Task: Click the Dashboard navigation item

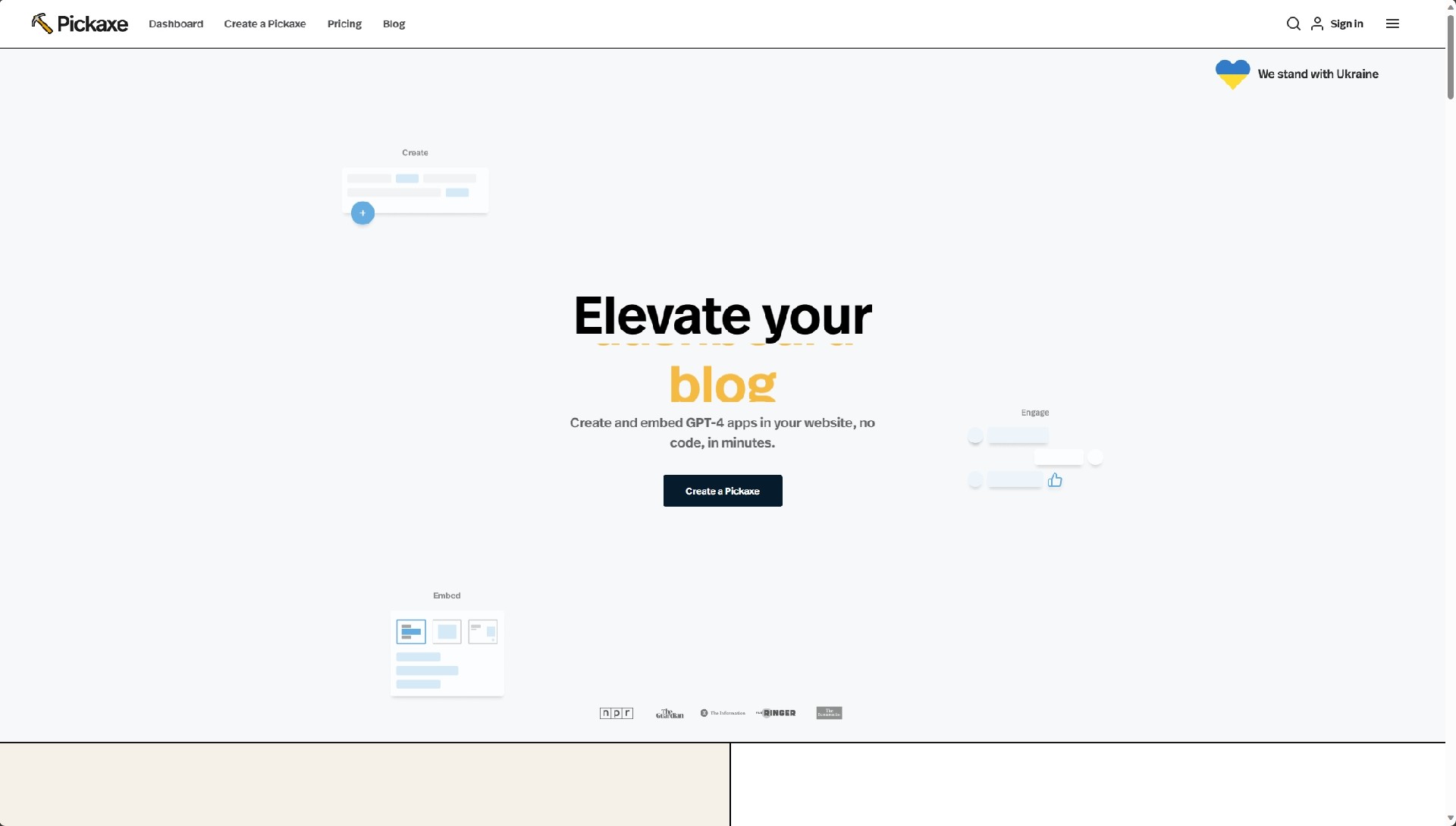Action: pos(175,24)
